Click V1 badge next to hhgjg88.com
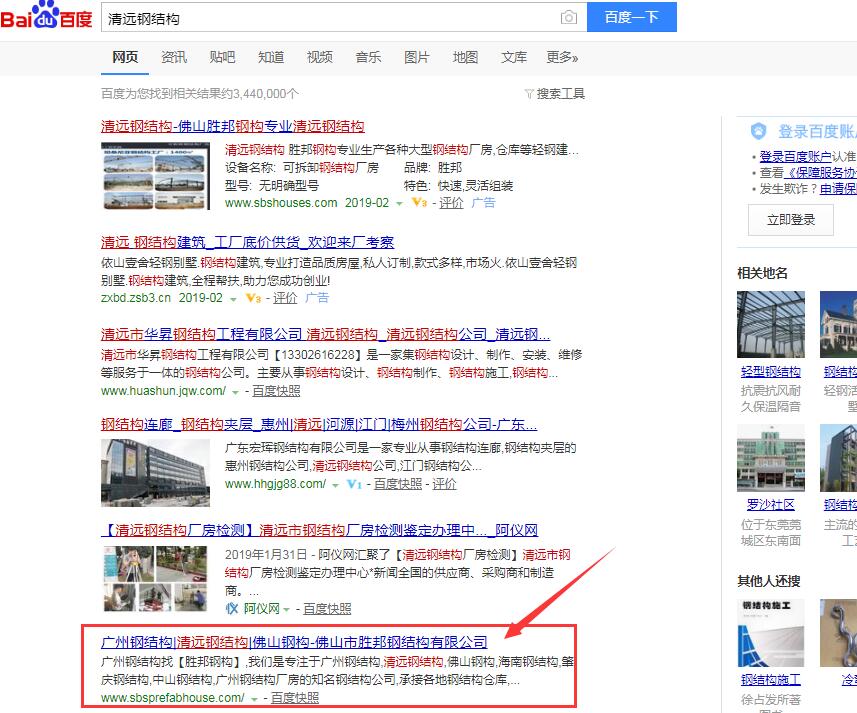This screenshot has height=713, width=857. pyautogui.click(x=353, y=484)
